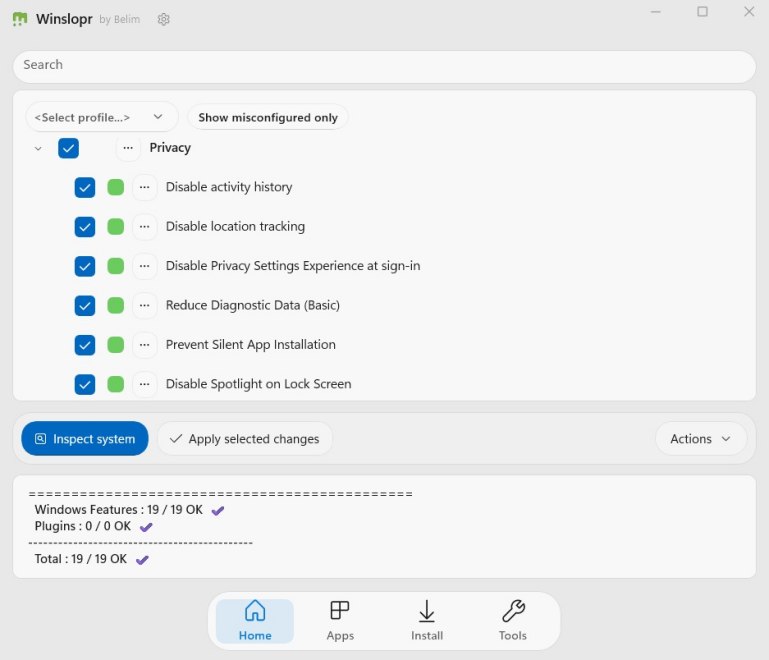Click green status indicator for Disable Spotlight on Lock Screen
This screenshot has width=769, height=660.
click(116, 384)
